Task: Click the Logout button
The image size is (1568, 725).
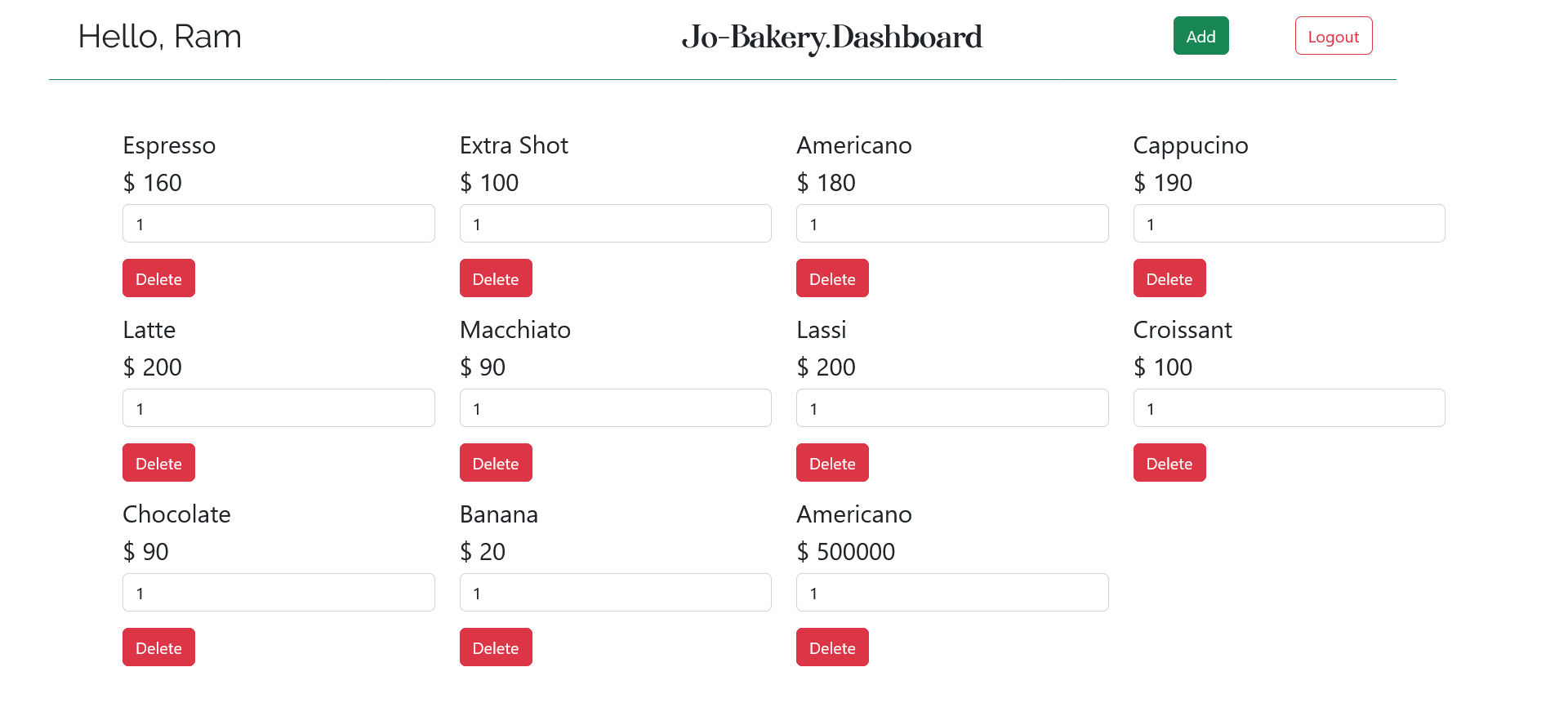Action: coord(1334,35)
